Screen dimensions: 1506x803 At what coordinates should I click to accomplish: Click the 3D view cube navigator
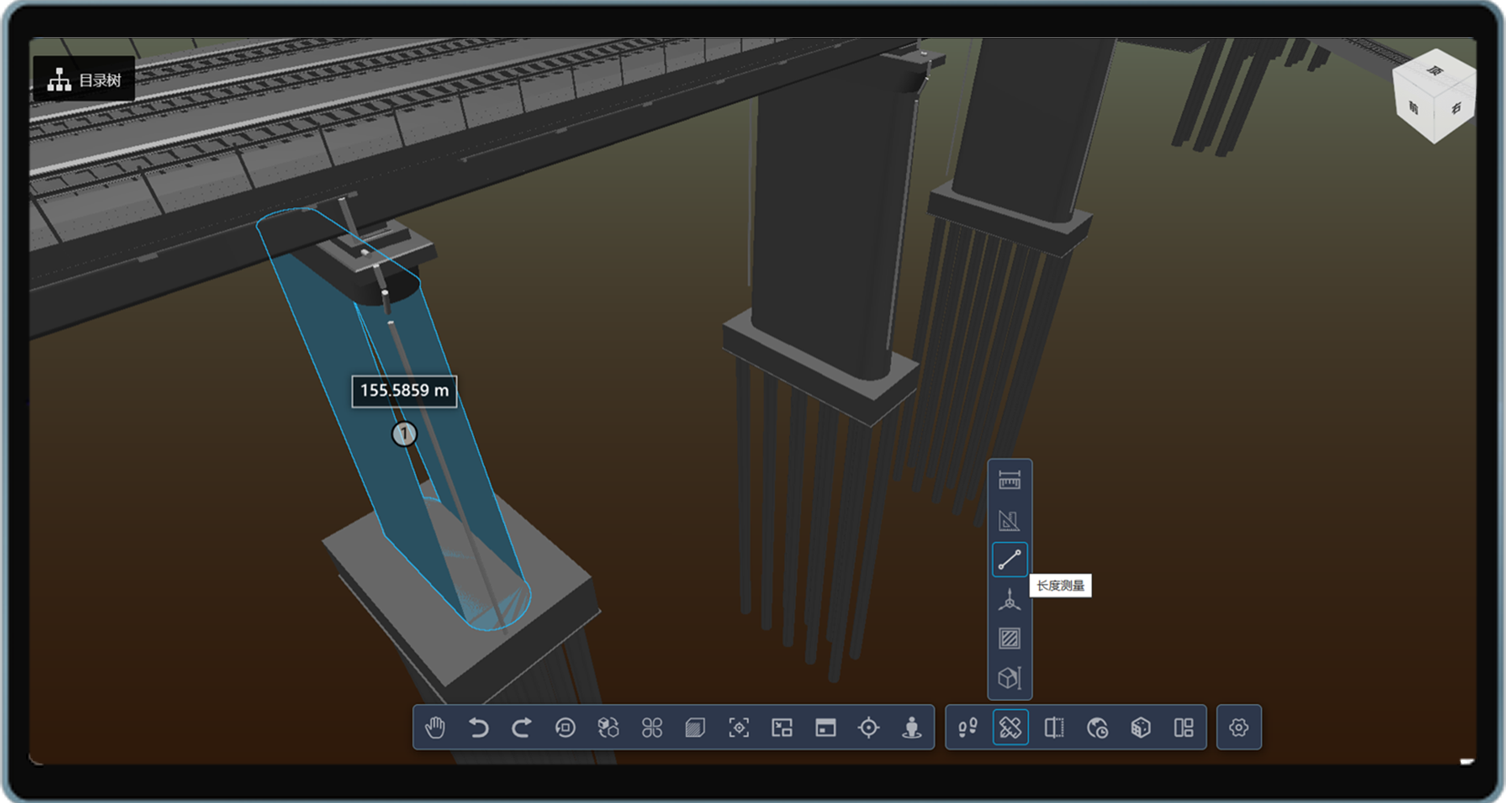pos(1436,95)
